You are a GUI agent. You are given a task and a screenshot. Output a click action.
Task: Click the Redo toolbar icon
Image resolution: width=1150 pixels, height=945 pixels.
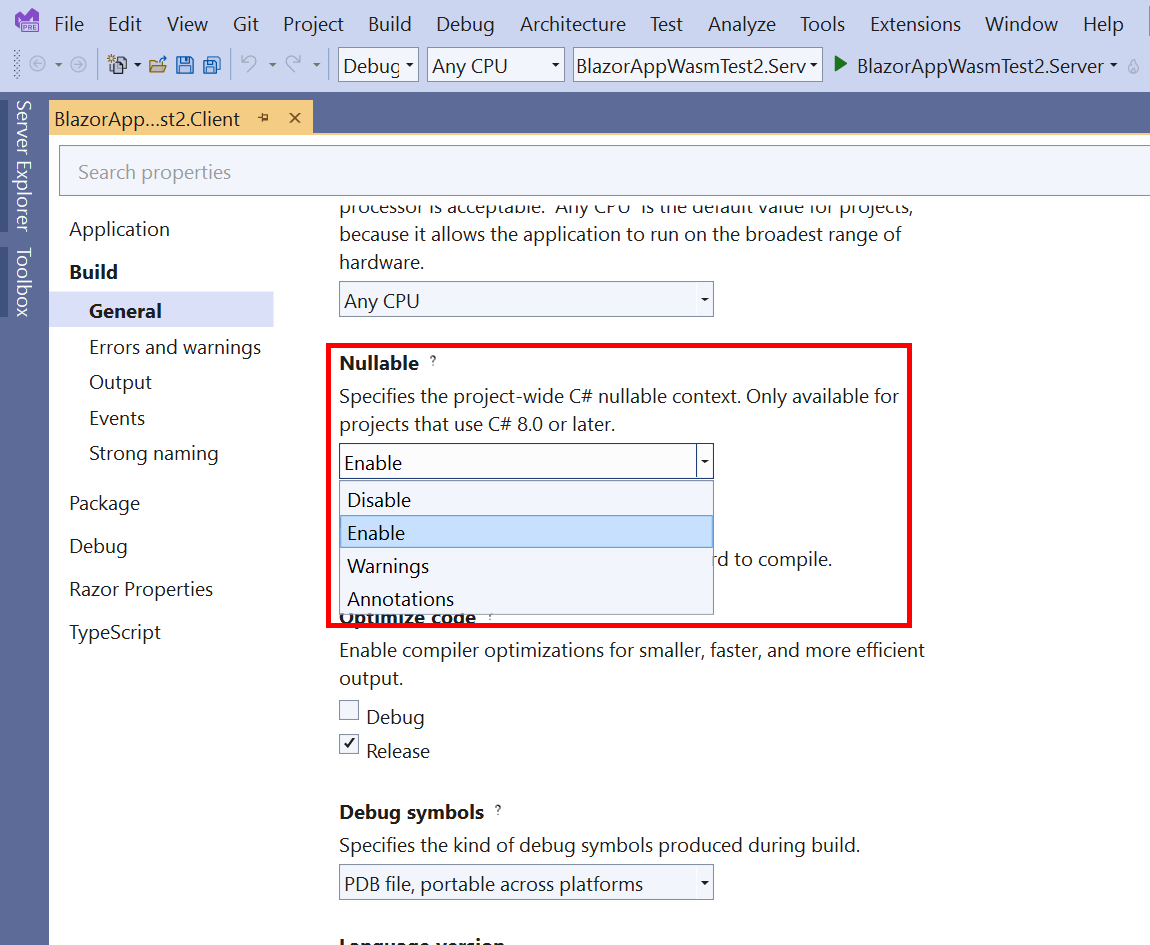coord(293,65)
